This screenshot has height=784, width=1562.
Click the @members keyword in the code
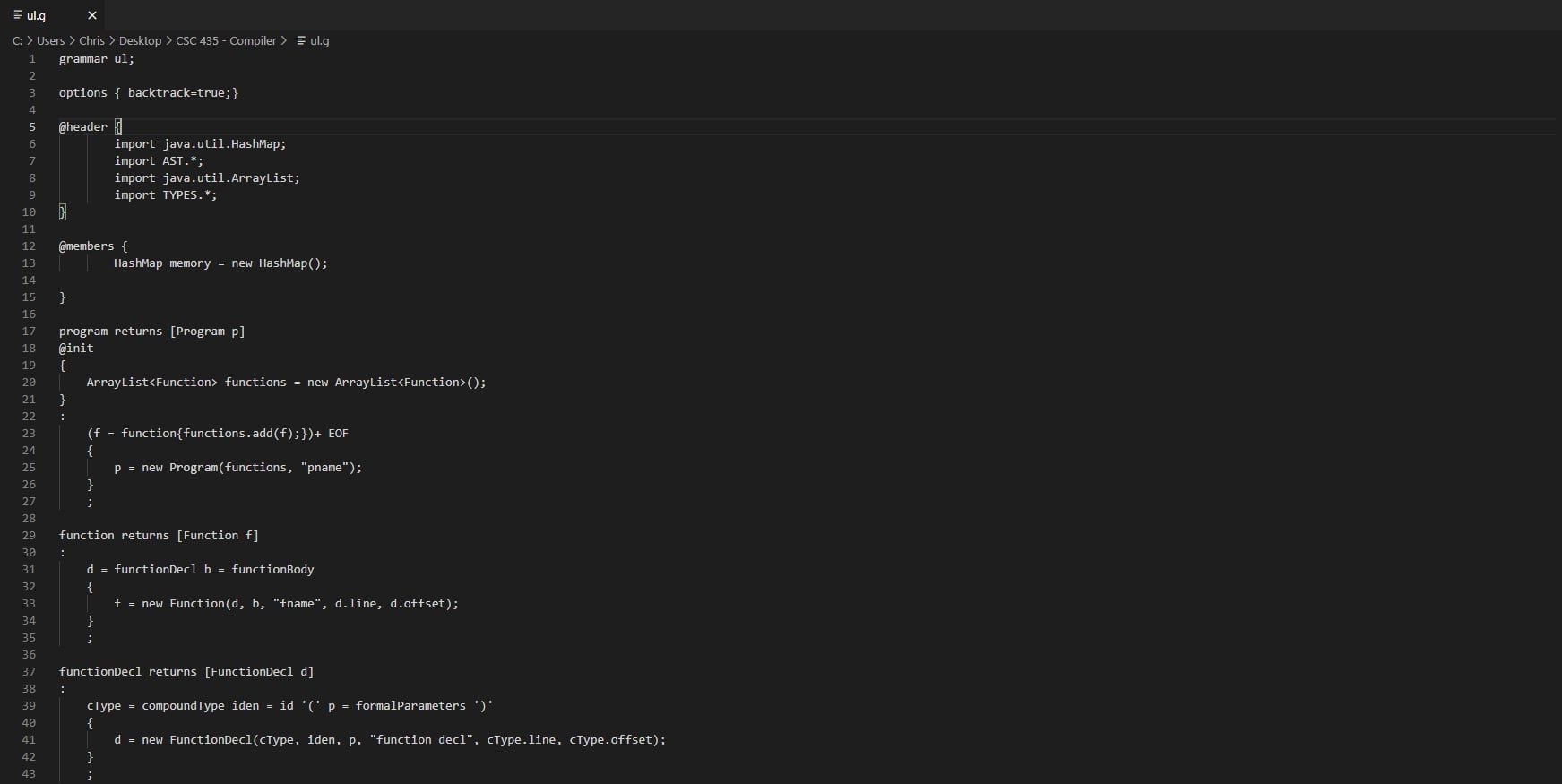[x=86, y=246]
